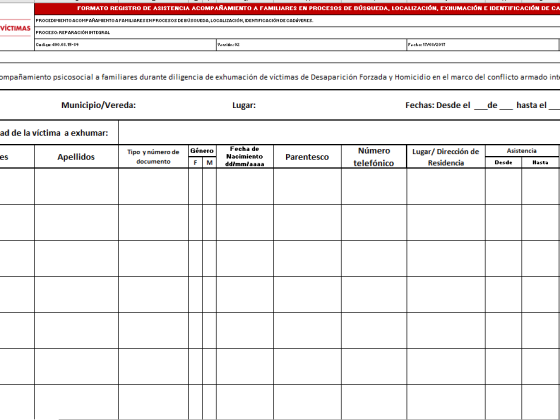Click first blank cell under Número telefónico

[x=374, y=186]
